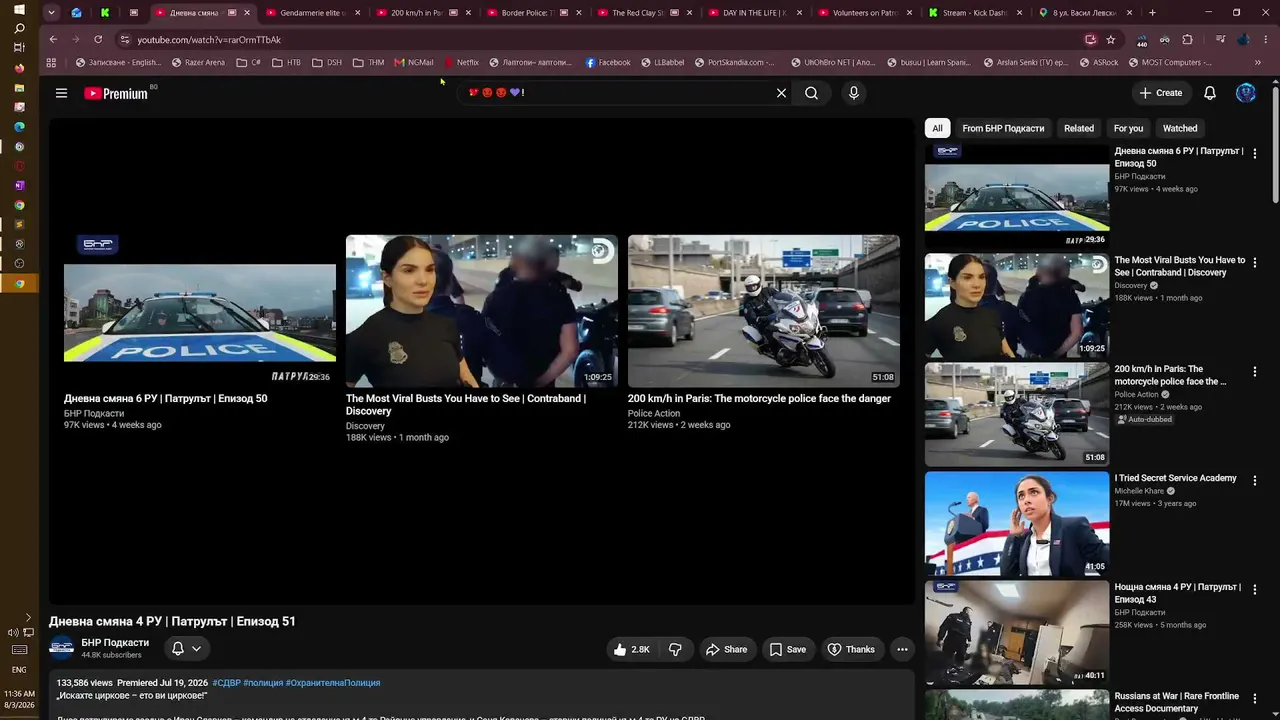Open the media controls icon in toolbar

point(1221,40)
